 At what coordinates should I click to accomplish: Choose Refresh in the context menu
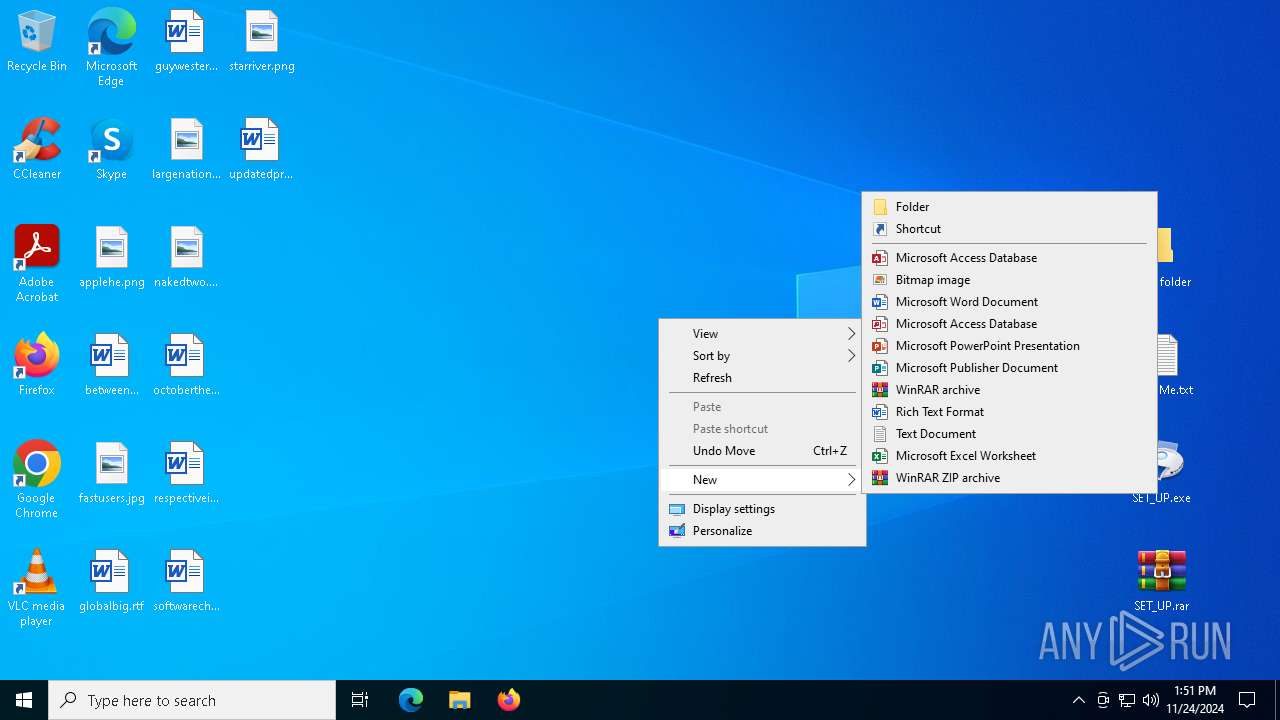point(762,378)
